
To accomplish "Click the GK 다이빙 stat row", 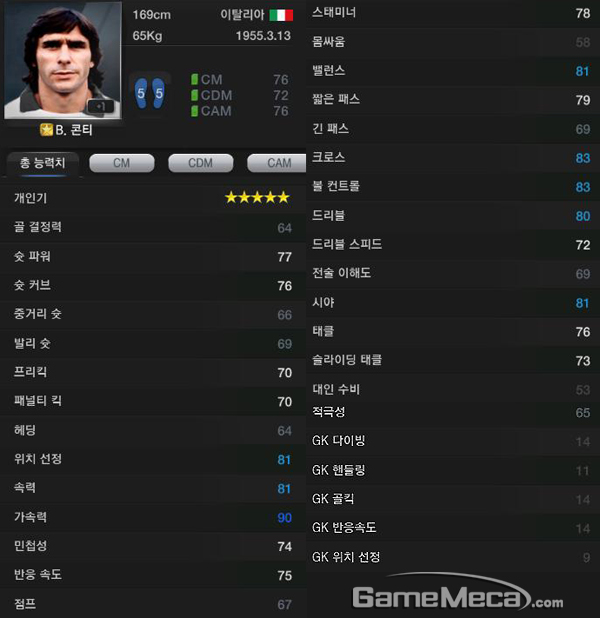I will [x=453, y=441].
